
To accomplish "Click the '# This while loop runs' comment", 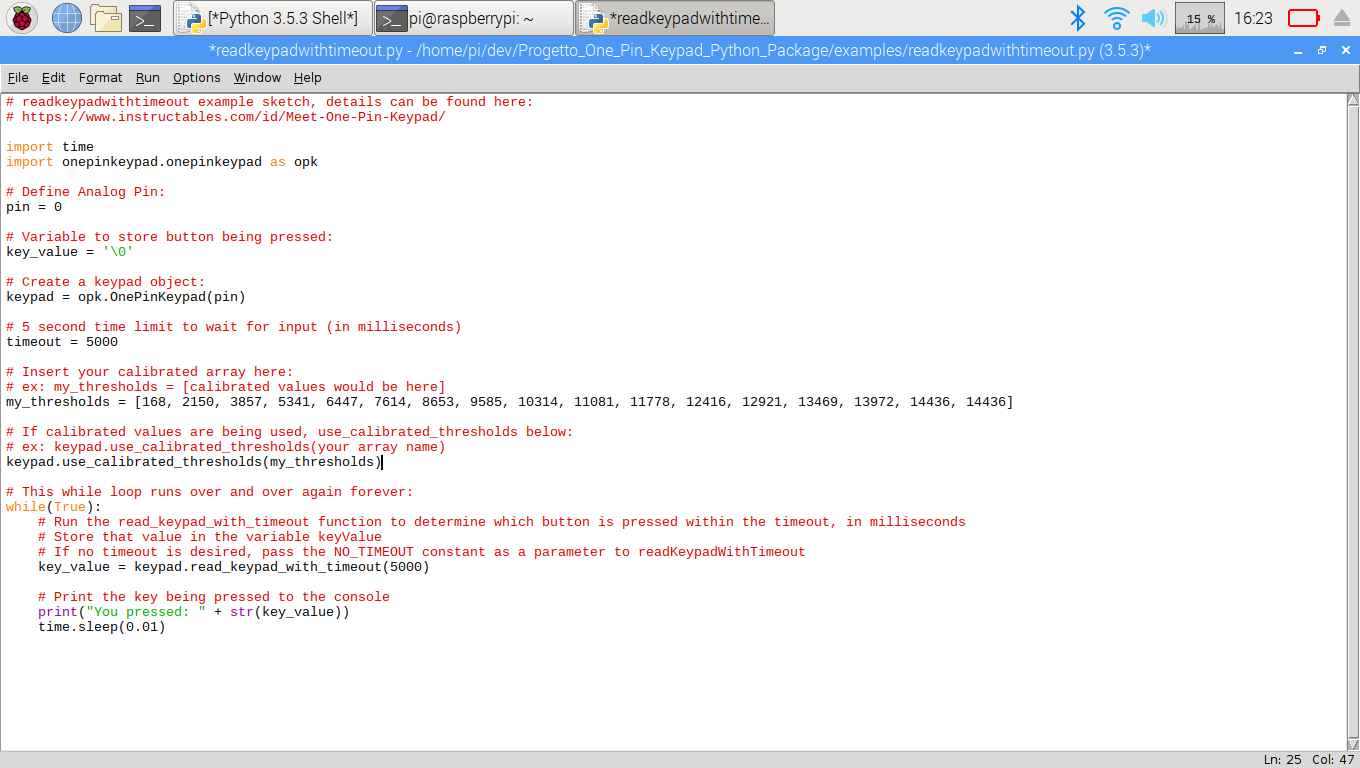I will (210, 492).
